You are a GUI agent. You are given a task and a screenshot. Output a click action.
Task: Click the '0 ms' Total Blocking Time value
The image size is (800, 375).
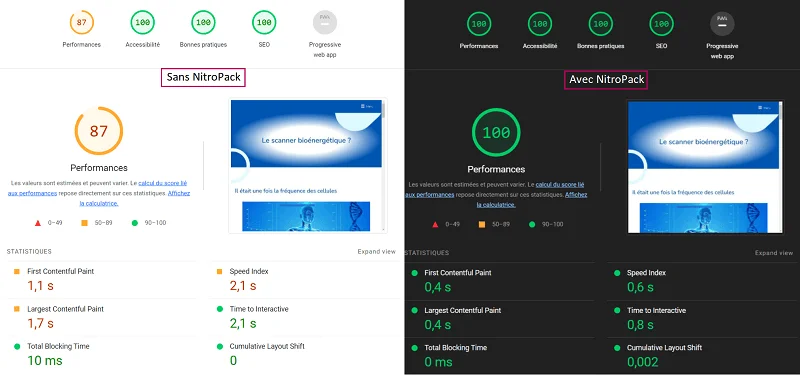pos(438,362)
